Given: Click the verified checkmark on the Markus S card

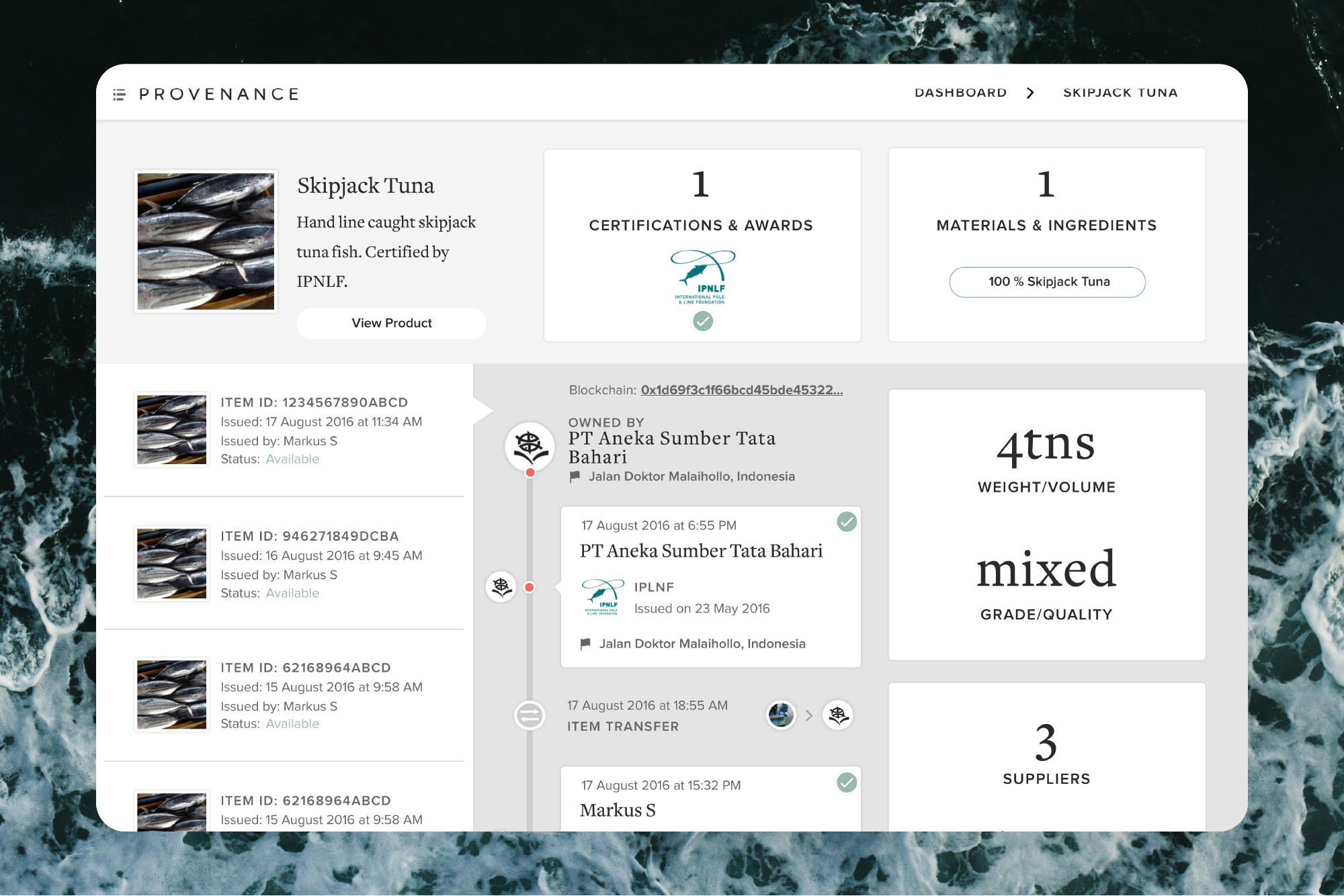Looking at the screenshot, I should [847, 782].
